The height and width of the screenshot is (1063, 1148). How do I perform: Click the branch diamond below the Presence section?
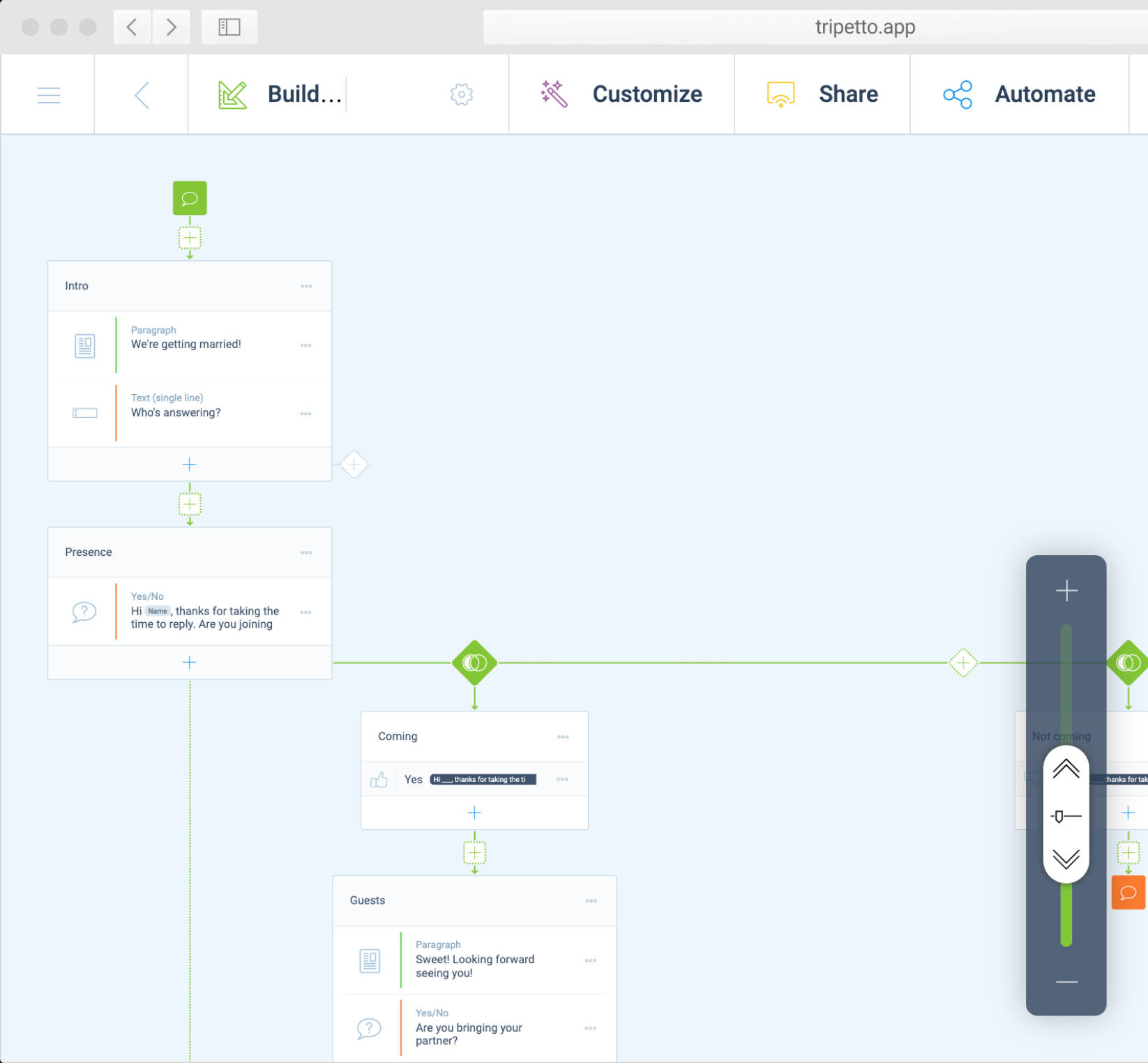coord(474,662)
